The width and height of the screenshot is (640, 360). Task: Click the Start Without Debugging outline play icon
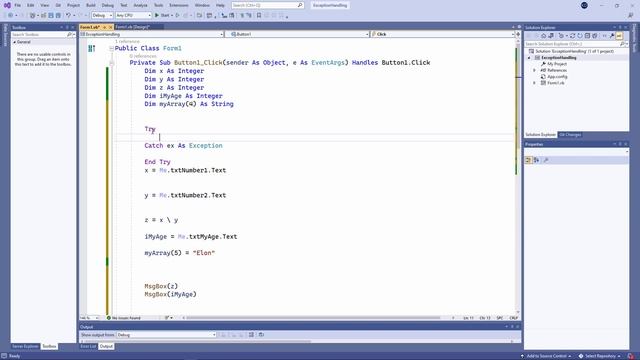(177, 15)
